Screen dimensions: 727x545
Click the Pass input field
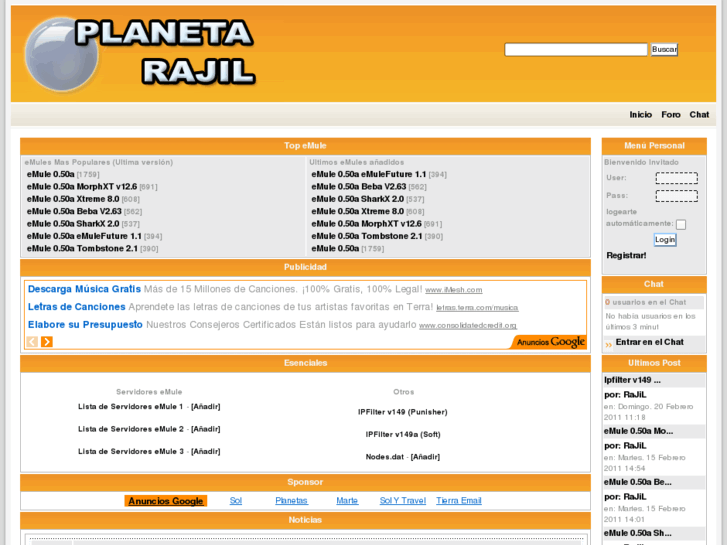[x=676, y=196]
